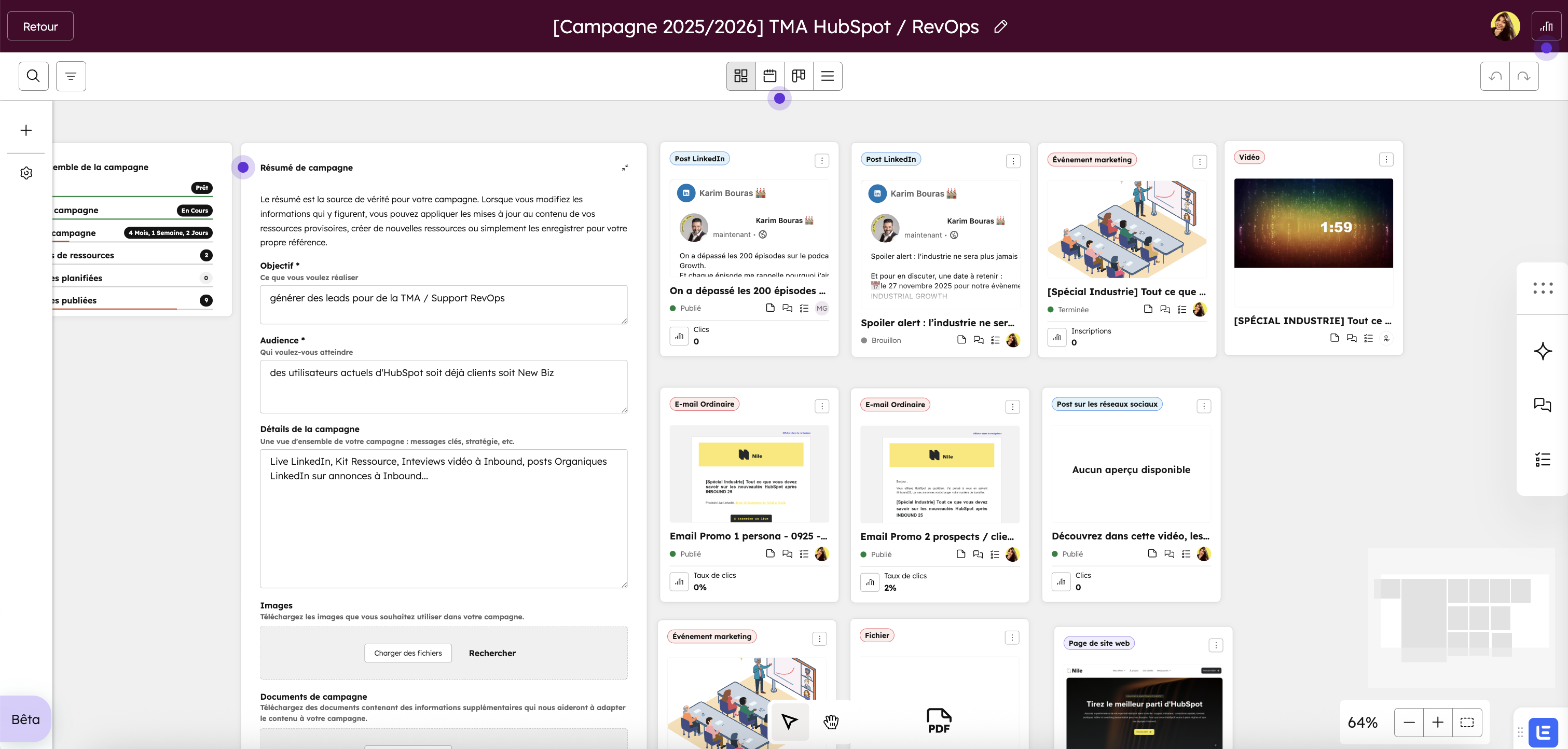Screen dimensions: 1568x749
Task: Switch to list view
Action: tap(827, 76)
